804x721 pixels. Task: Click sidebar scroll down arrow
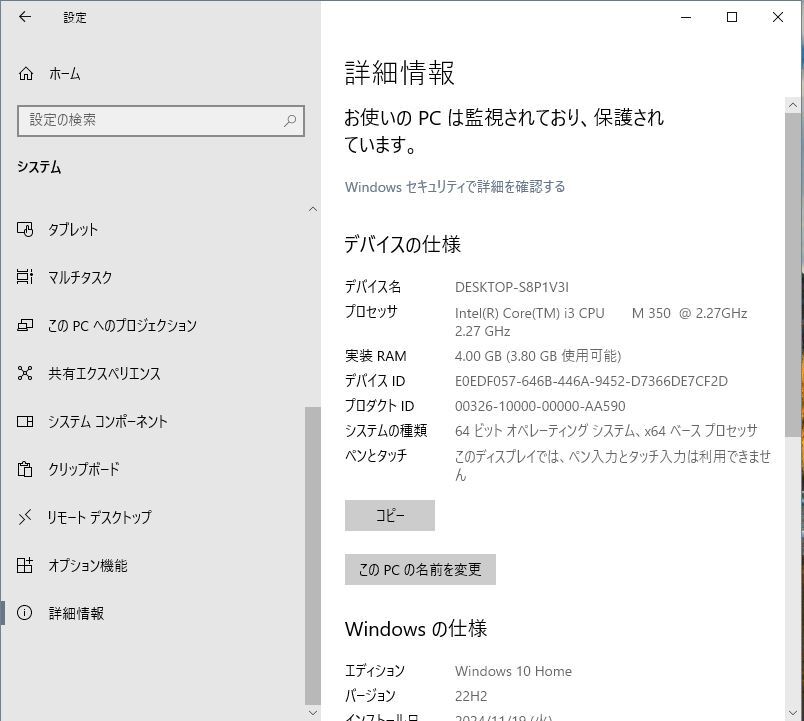click(313, 712)
